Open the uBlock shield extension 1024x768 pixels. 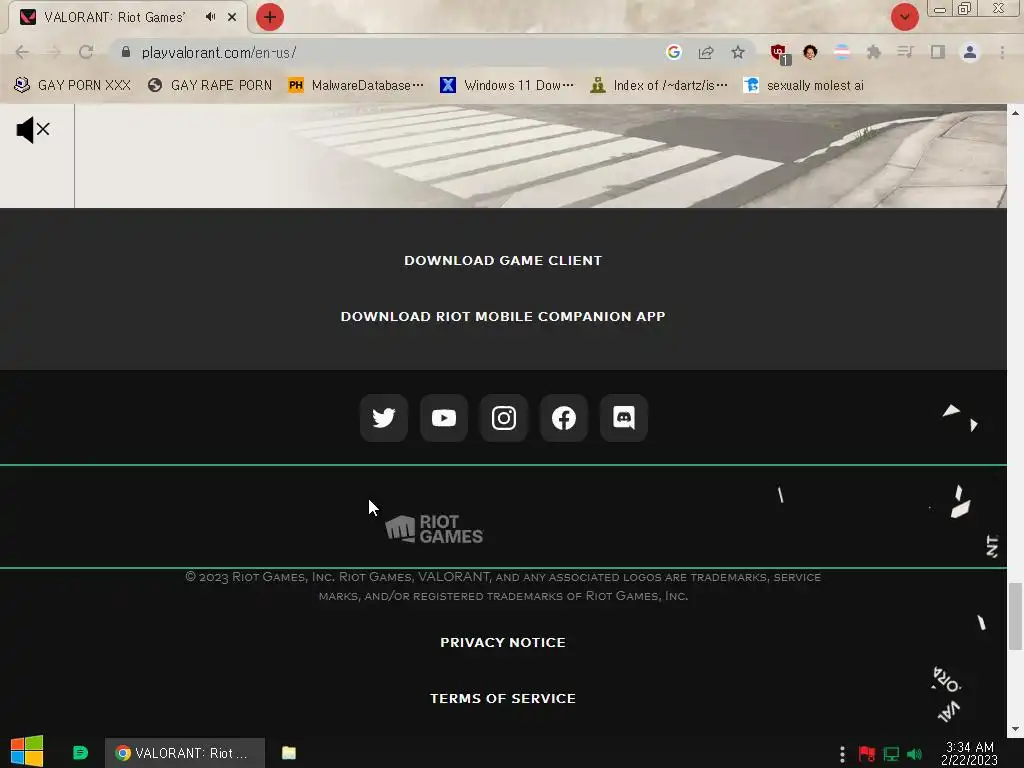[780, 54]
